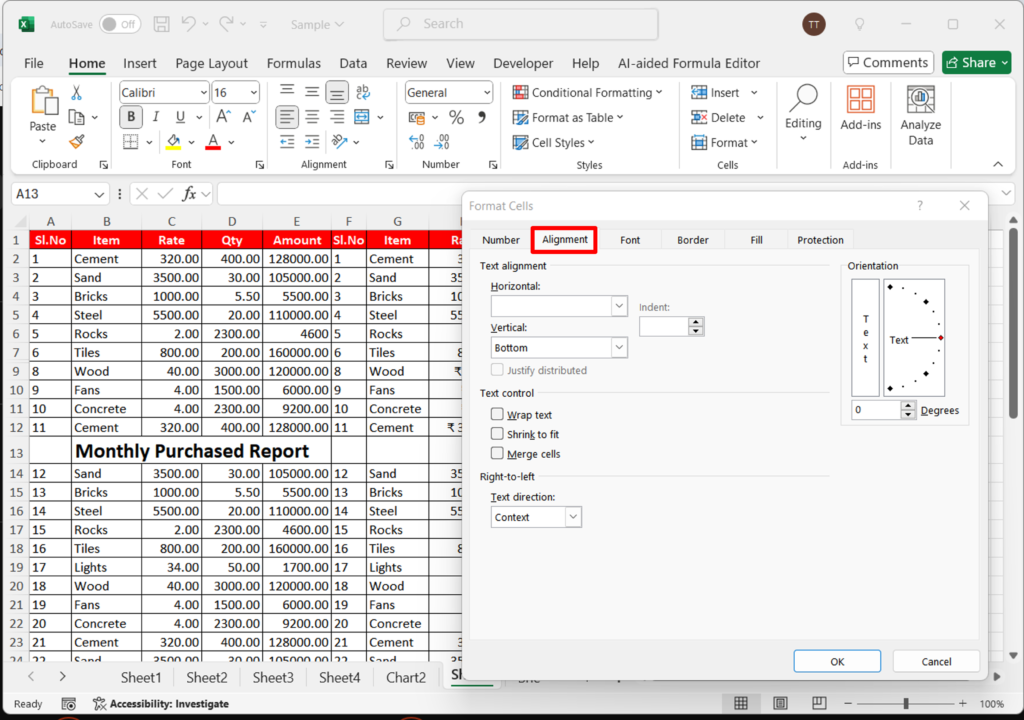The image size is (1024, 720).
Task: Click the Increase Decimal icon
Action: [x=417, y=142]
